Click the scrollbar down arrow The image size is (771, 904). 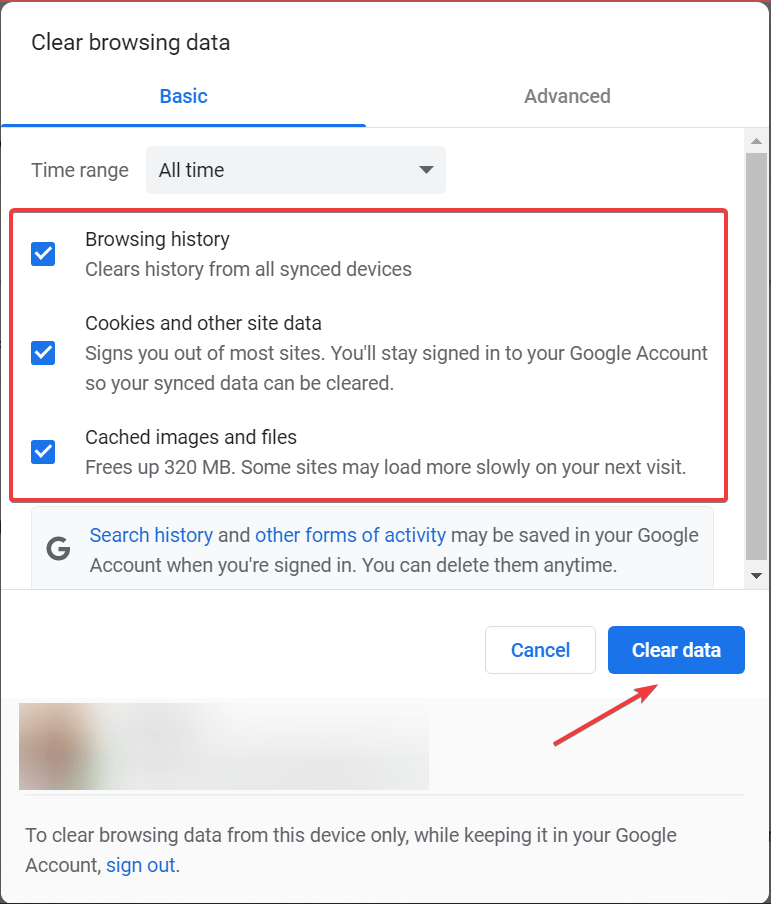pyautogui.click(x=757, y=575)
